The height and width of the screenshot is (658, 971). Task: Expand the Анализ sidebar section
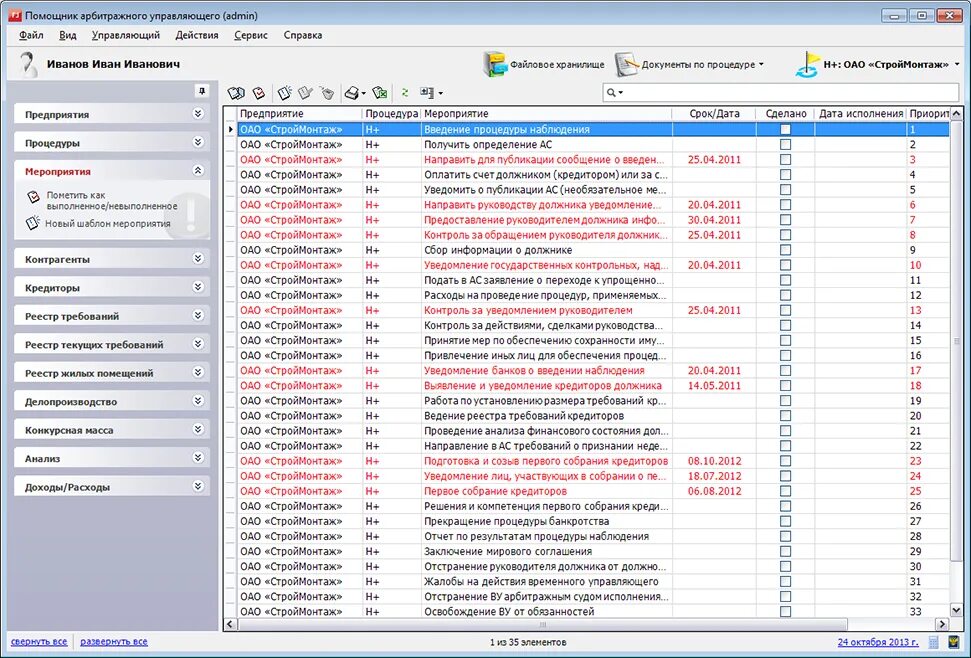[198, 458]
